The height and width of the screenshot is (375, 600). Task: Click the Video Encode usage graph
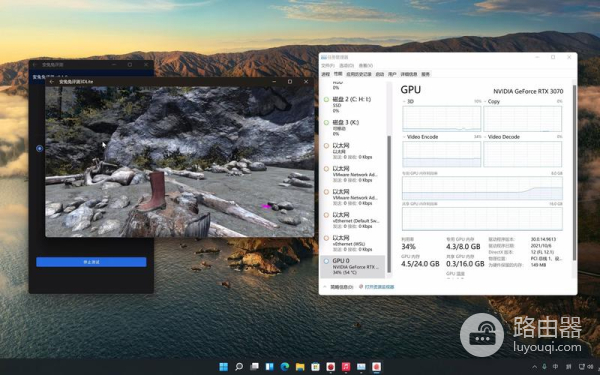pos(442,154)
